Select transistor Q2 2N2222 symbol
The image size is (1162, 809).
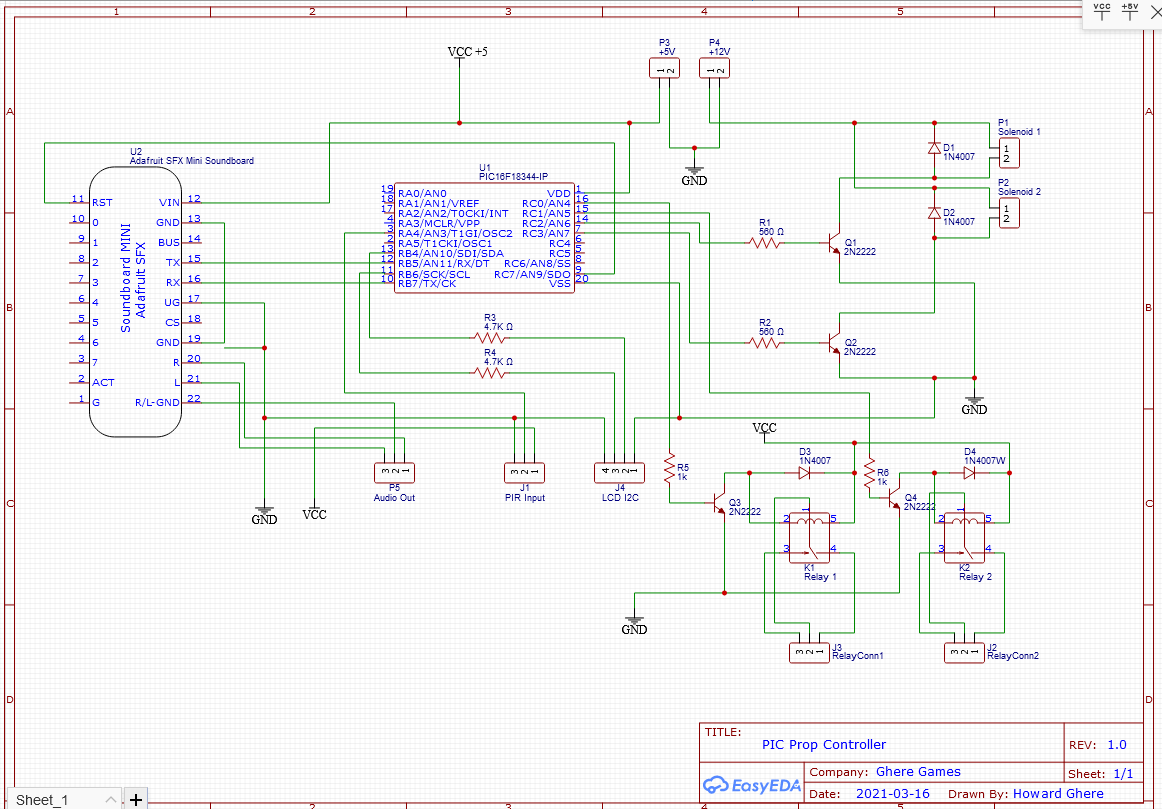(834, 343)
